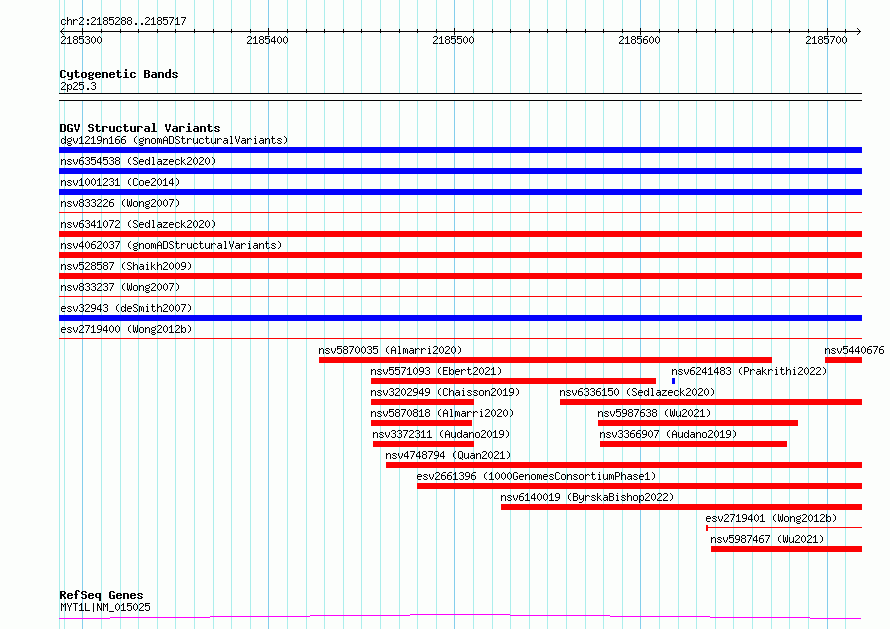Select the red bar under nsv4062037
Viewport: 890px width, 629px height.
460,255
